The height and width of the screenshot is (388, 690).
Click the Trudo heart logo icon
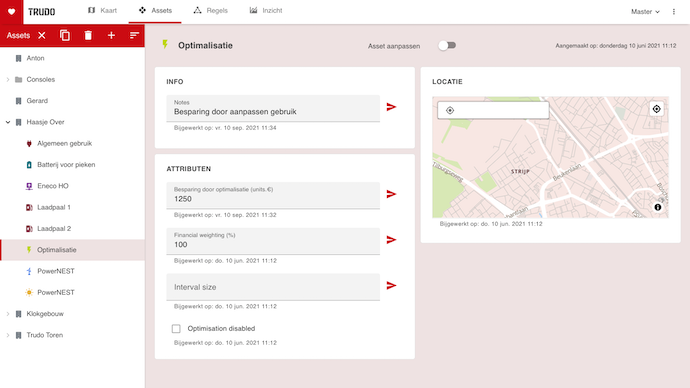[x=11, y=11]
